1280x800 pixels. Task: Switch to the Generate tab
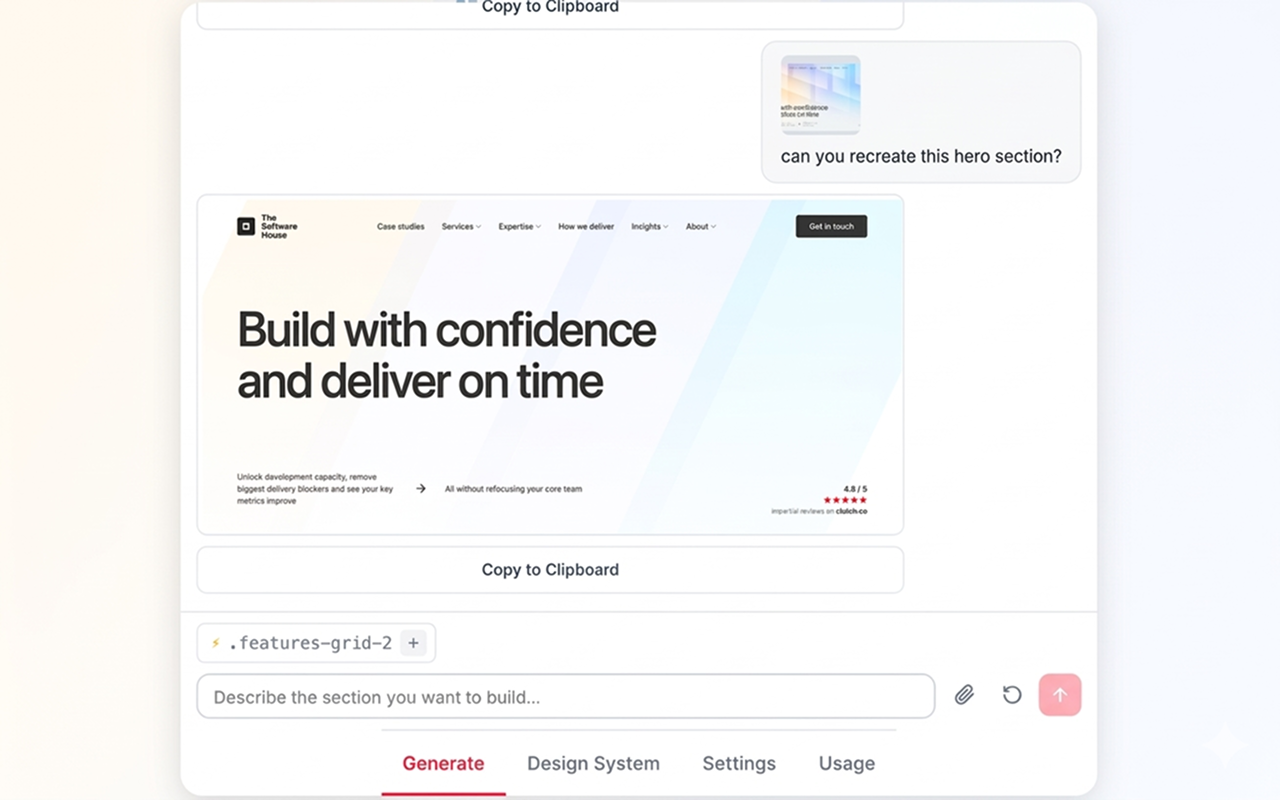(443, 763)
